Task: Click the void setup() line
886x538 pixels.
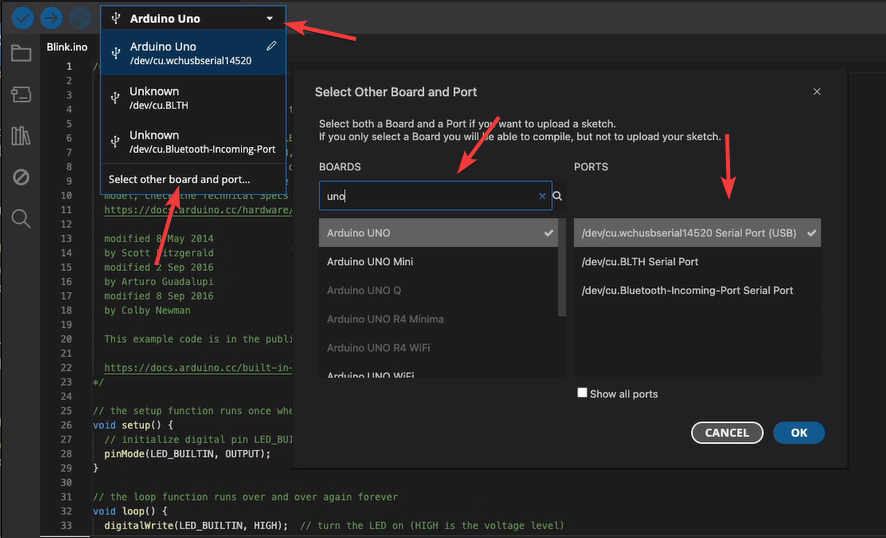Action: coord(133,425)
